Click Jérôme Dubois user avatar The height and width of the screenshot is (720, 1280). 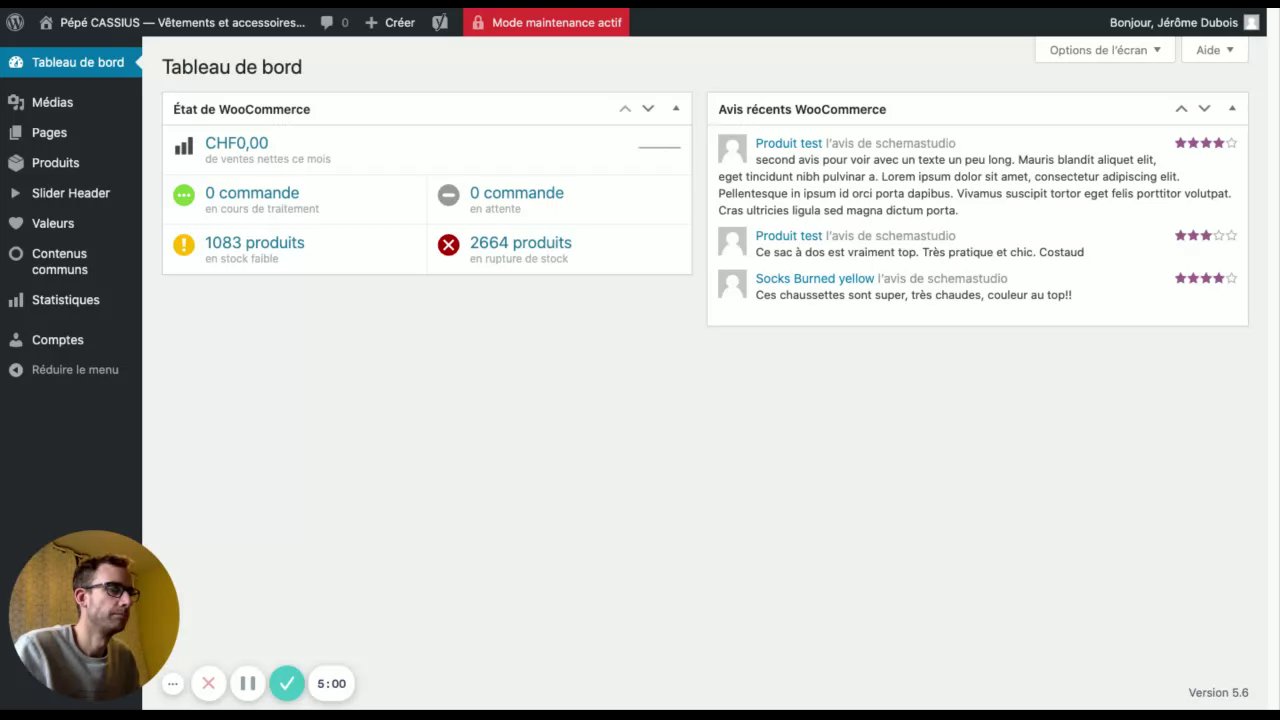(1251, 22)
